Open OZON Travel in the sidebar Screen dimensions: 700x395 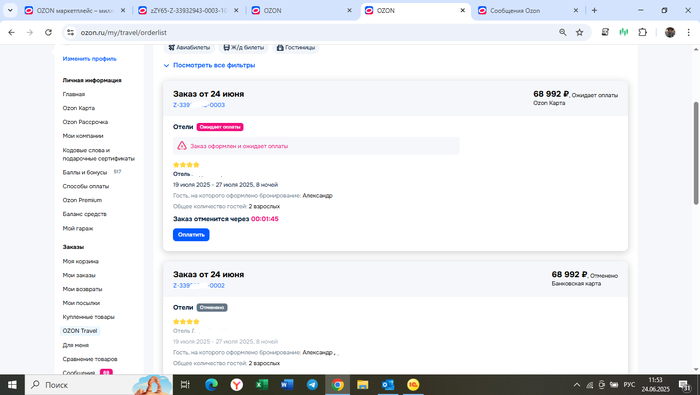pyautogui.click(x=80, y=331)
